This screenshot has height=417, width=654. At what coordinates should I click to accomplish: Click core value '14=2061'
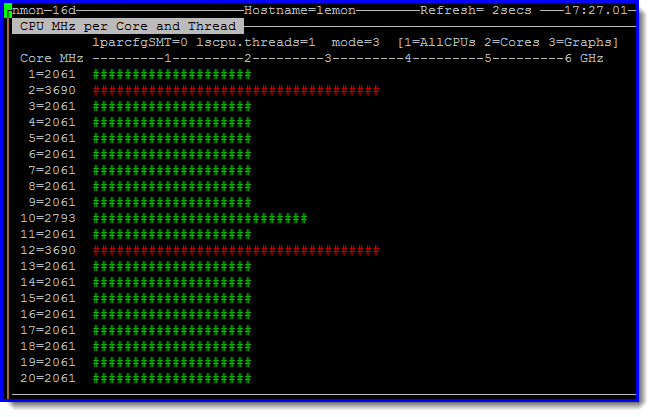coord(48,282)
